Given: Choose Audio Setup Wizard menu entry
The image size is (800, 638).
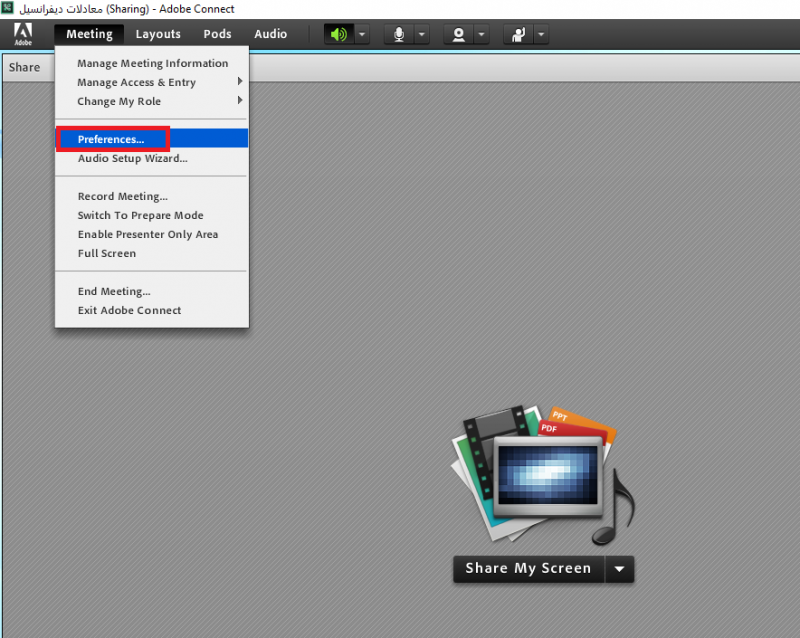Looking at the screenshot, I should point(132,158).
